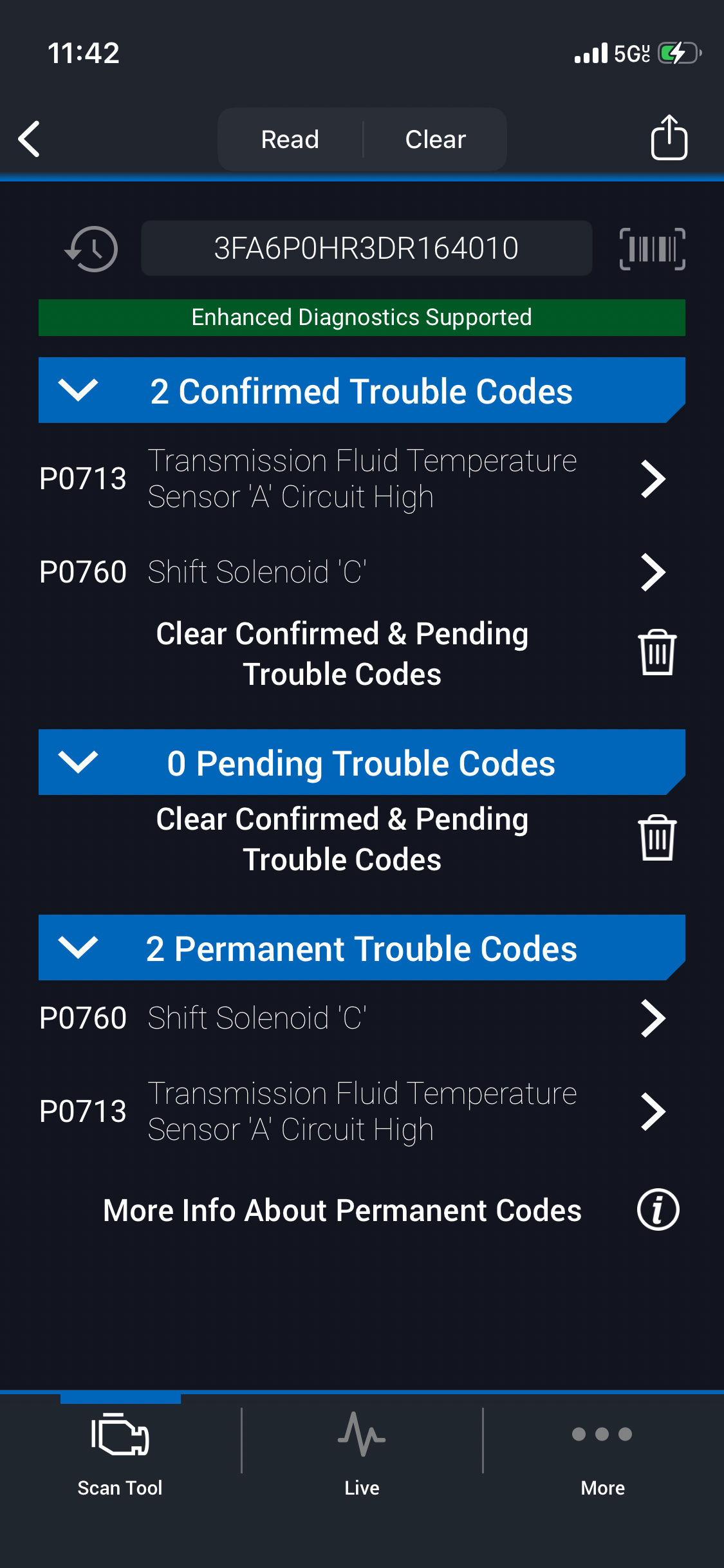Tap the Scan Tool engine icon
This screenshot has height=1568, width=724.
[x=120, y=1435]
